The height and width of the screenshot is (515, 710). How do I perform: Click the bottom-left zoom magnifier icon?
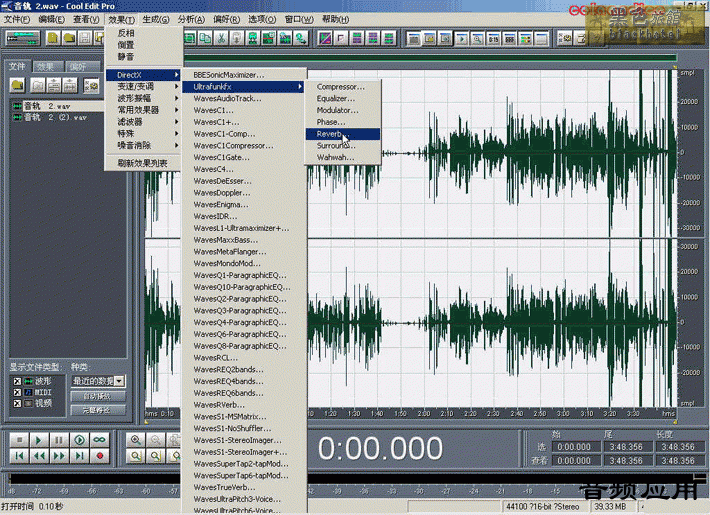135,456
